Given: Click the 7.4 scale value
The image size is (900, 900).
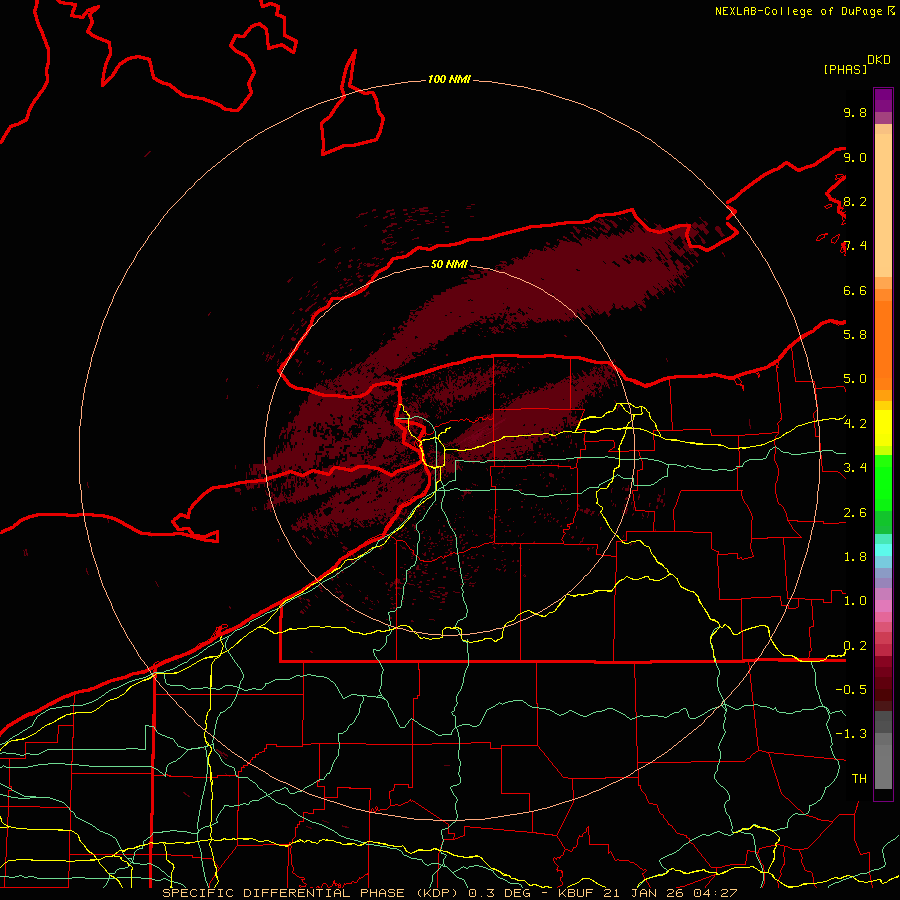Looking at the screenshot, I should (x=855, y=246).
